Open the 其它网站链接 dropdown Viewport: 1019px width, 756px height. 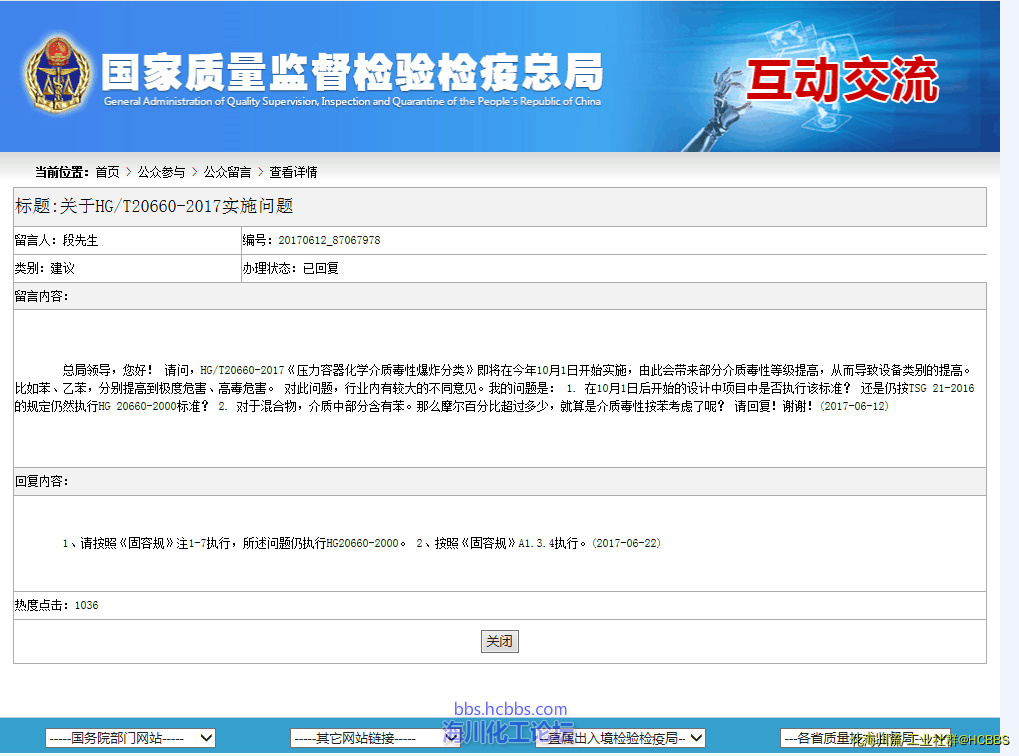(375, 738)
